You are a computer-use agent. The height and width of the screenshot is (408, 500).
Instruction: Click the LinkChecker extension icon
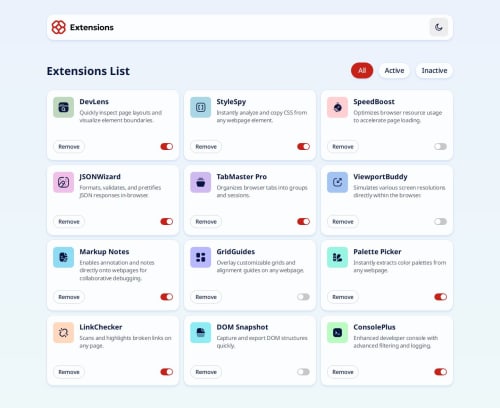(x=63, y=333)
